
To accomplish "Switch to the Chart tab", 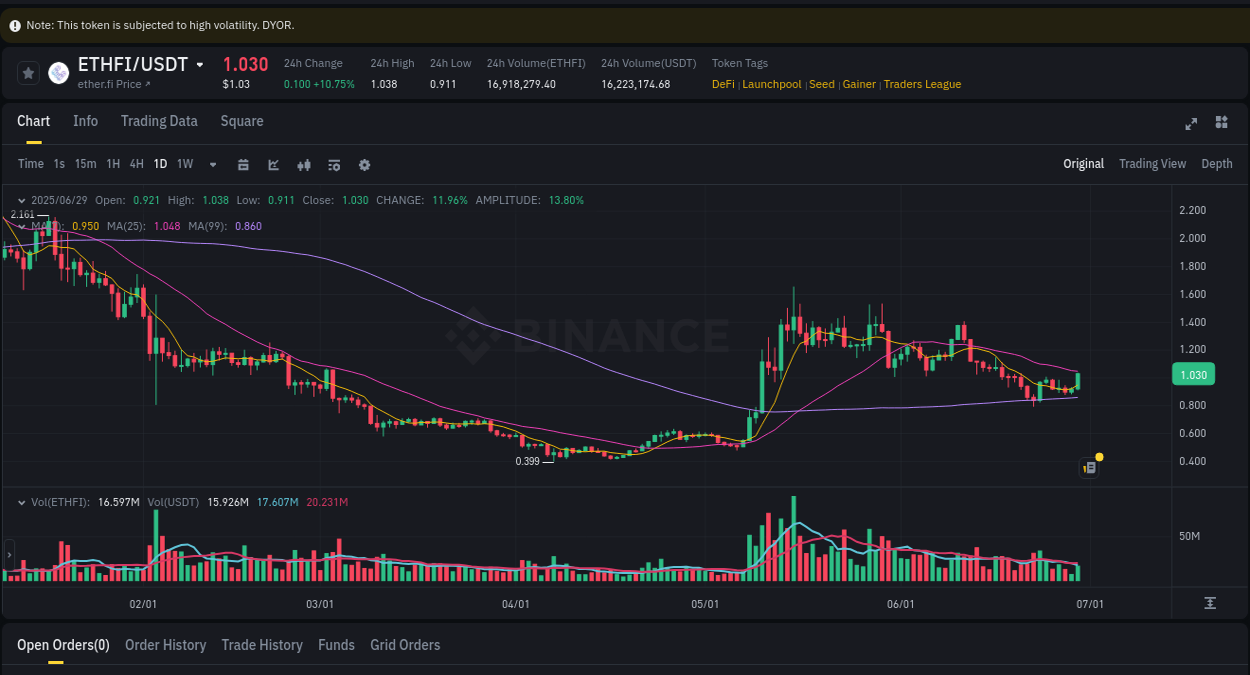I will [33, 121].
